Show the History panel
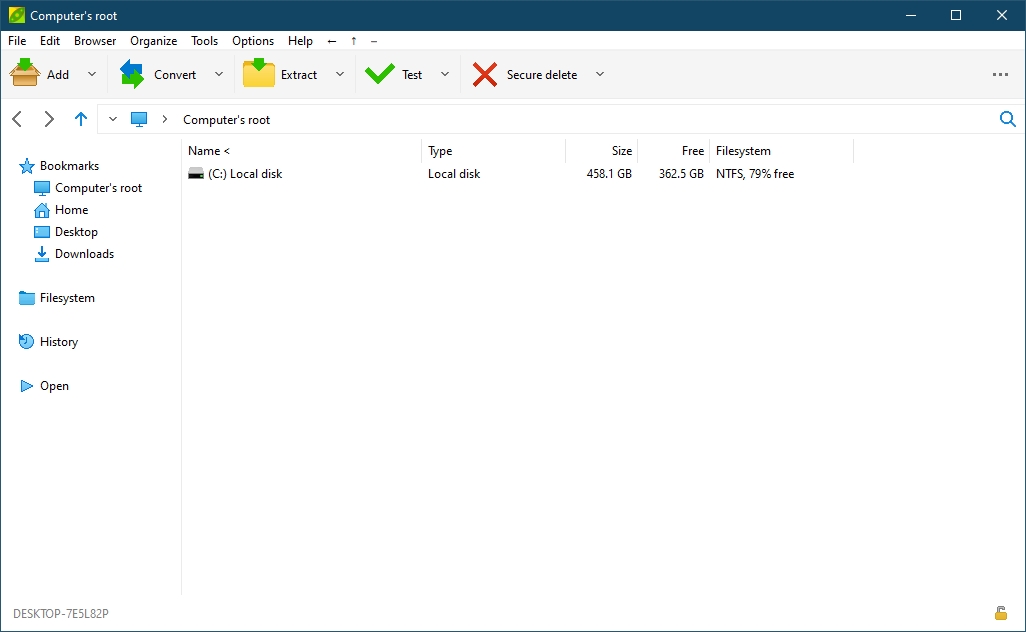Viewport: 1026px width, 632px height. pyautogui.click(x=60, y=342)
